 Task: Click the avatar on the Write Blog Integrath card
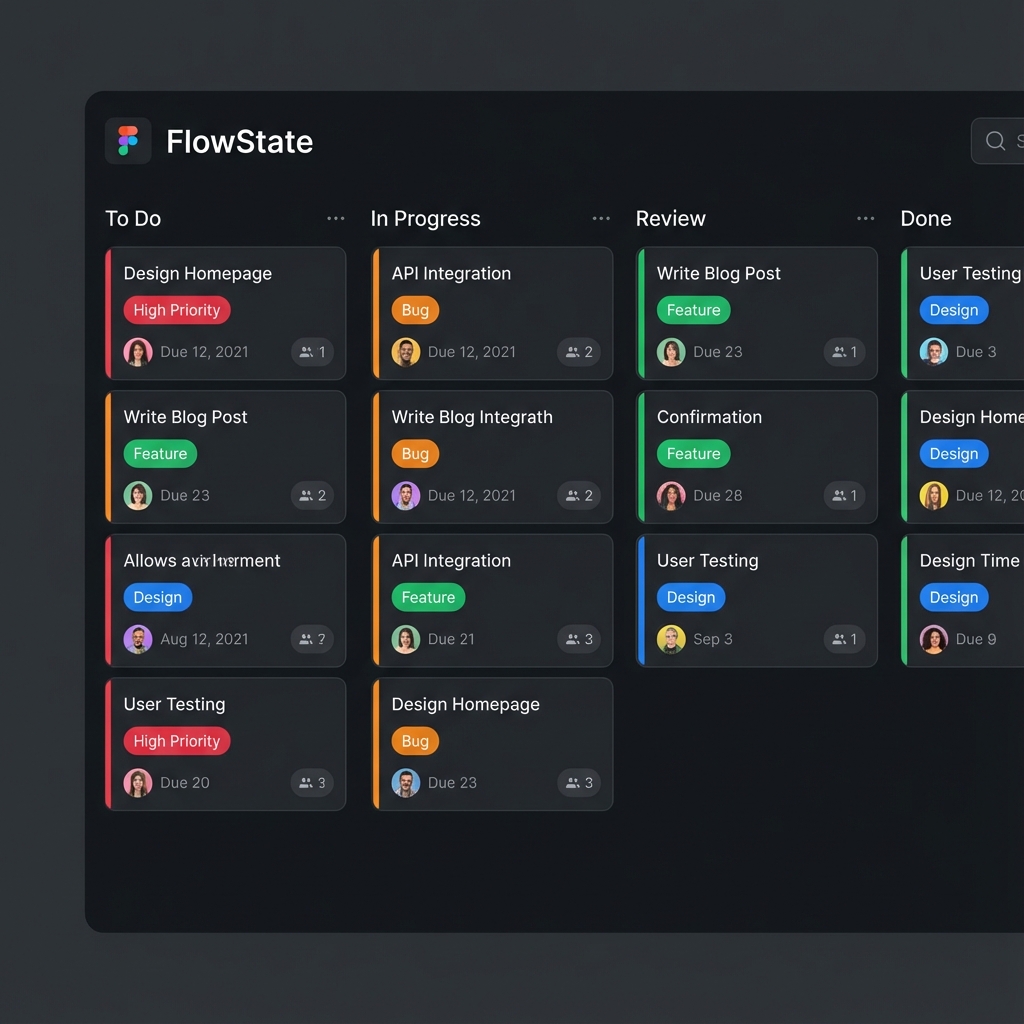point(406,496)
